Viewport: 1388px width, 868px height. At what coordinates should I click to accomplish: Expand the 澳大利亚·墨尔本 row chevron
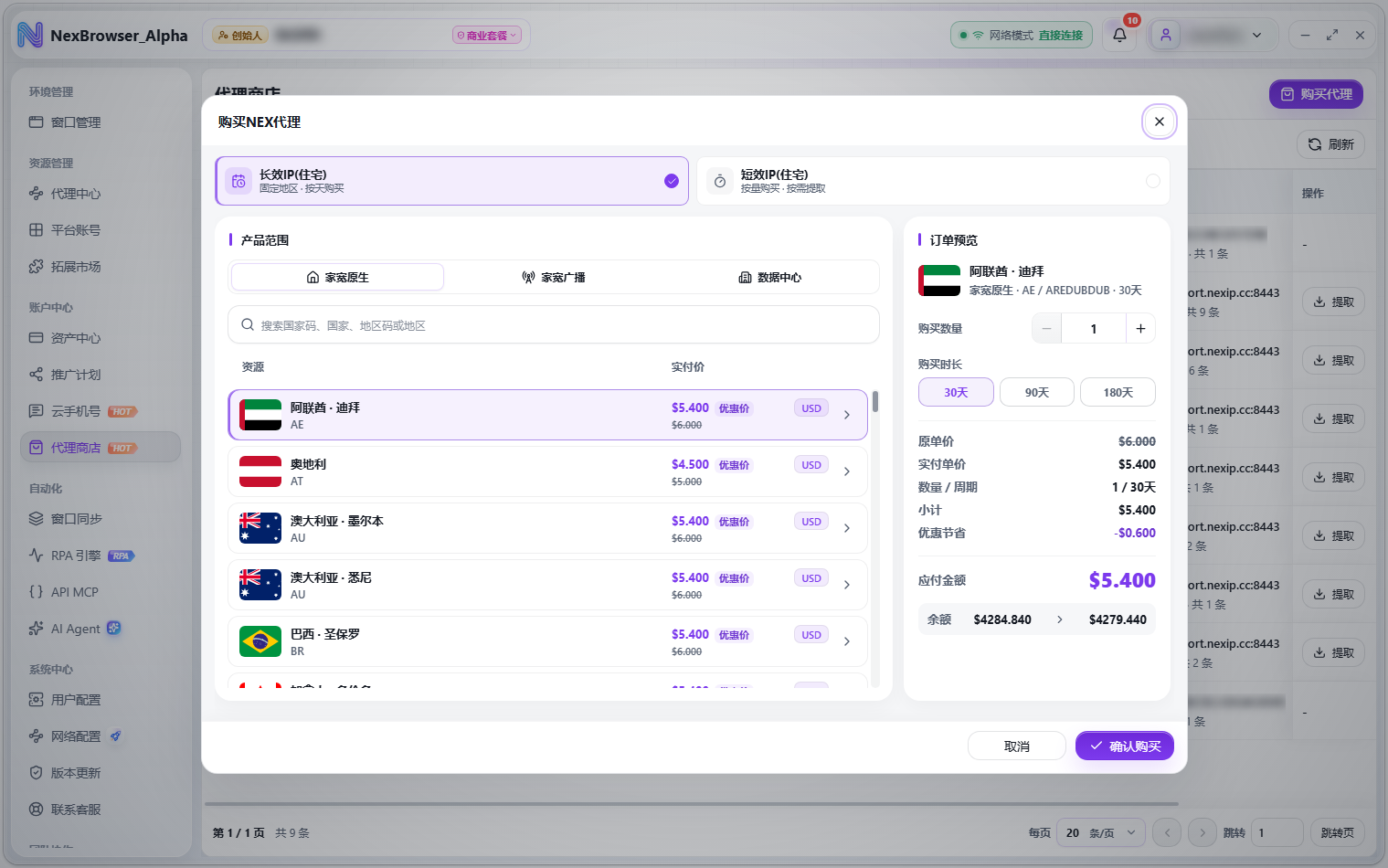847,528
